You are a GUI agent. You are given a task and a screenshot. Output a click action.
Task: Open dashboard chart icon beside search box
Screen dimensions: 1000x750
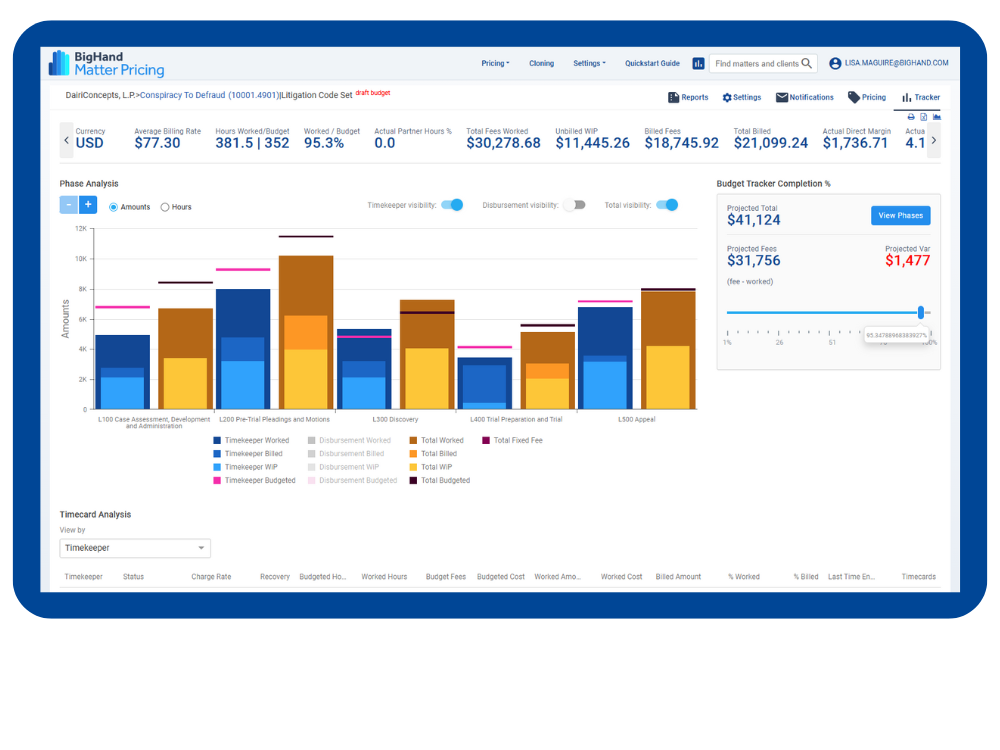coord(698,63)
